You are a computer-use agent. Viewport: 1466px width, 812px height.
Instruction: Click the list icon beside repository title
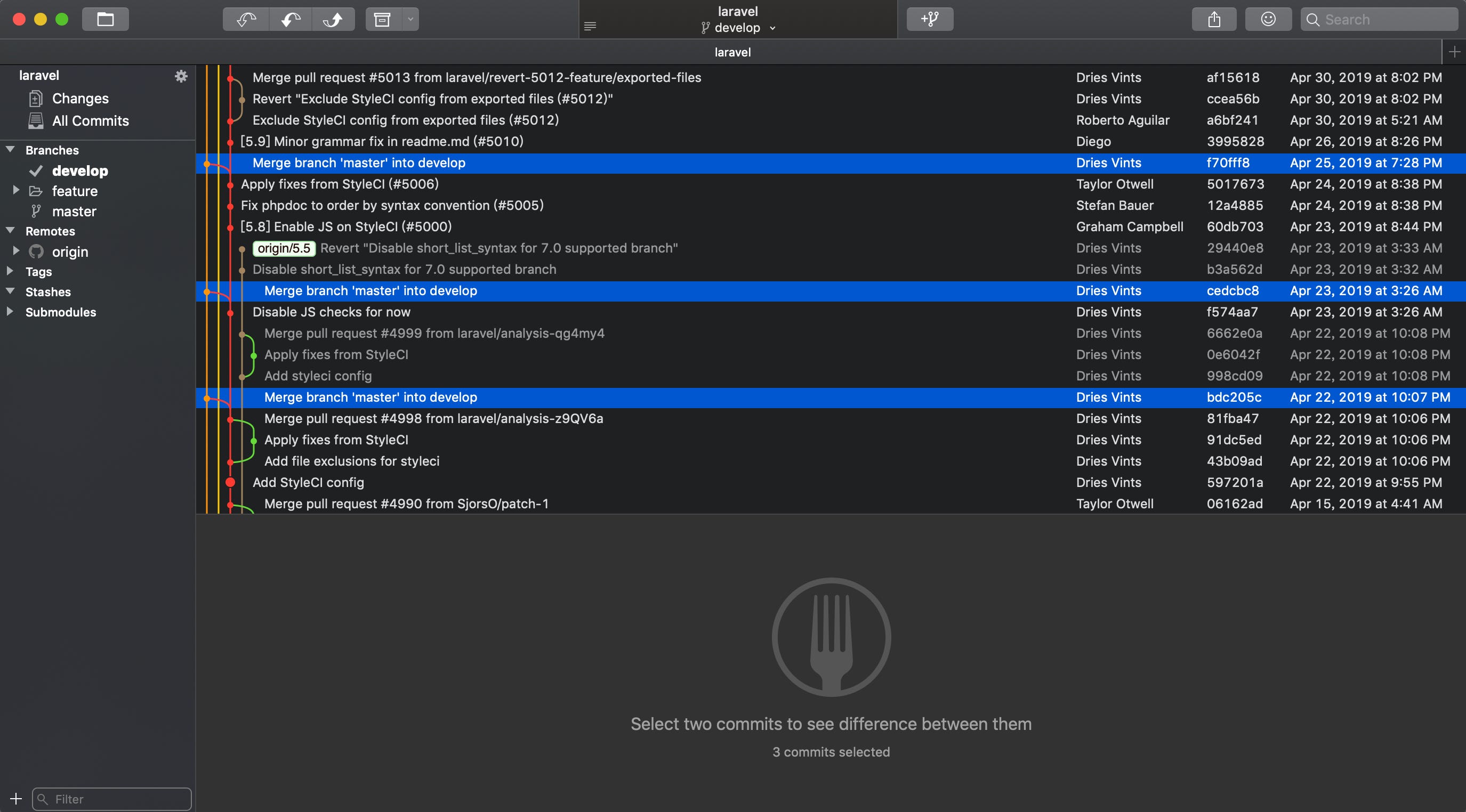point(590,26)
